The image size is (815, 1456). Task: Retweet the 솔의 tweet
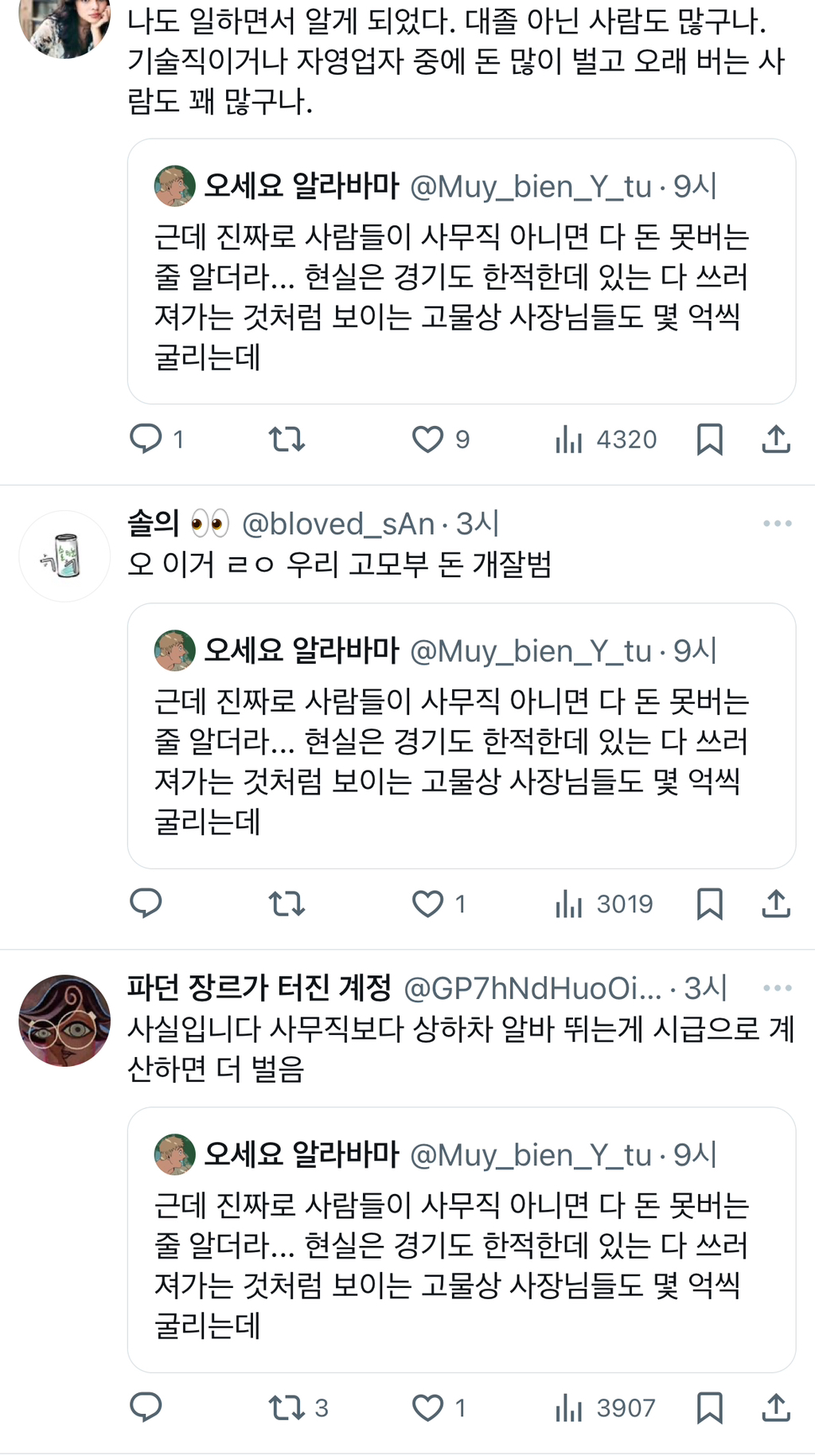tap(287, 904)
